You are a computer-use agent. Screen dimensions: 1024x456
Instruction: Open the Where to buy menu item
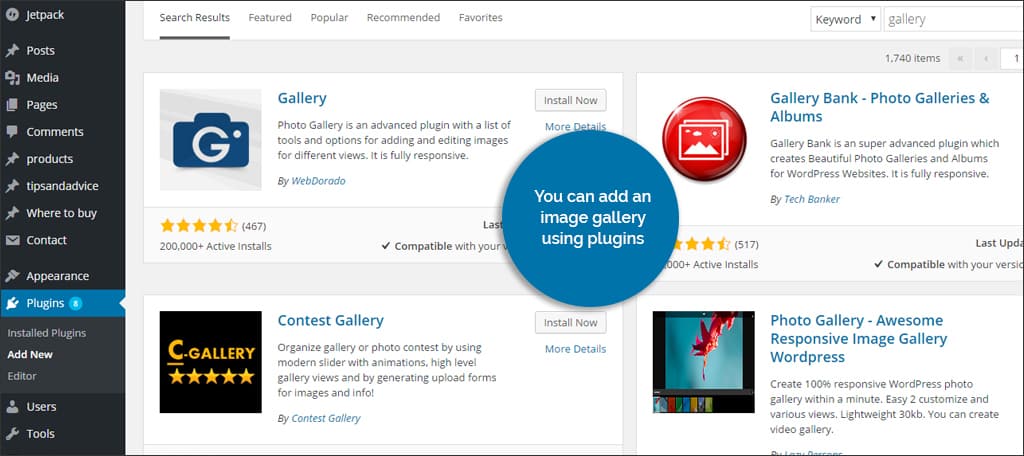pos(62,213)
